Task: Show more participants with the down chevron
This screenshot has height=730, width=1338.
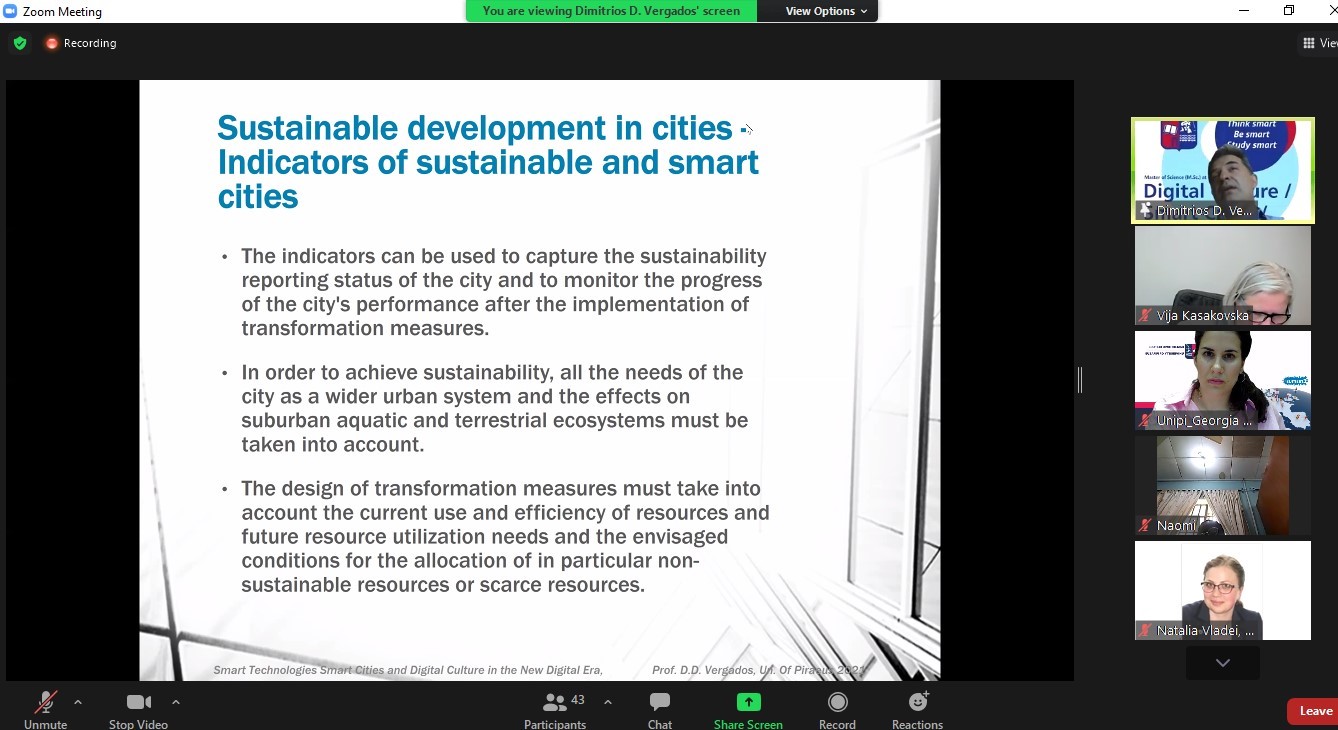Action: [1222, 663]
